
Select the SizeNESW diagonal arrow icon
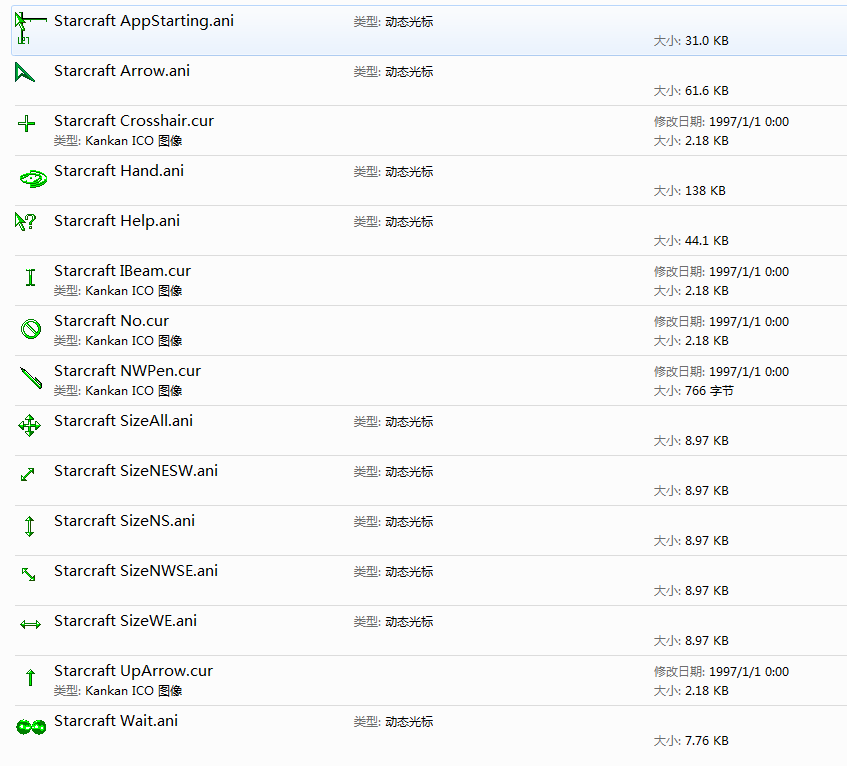(x=28, y=474)
